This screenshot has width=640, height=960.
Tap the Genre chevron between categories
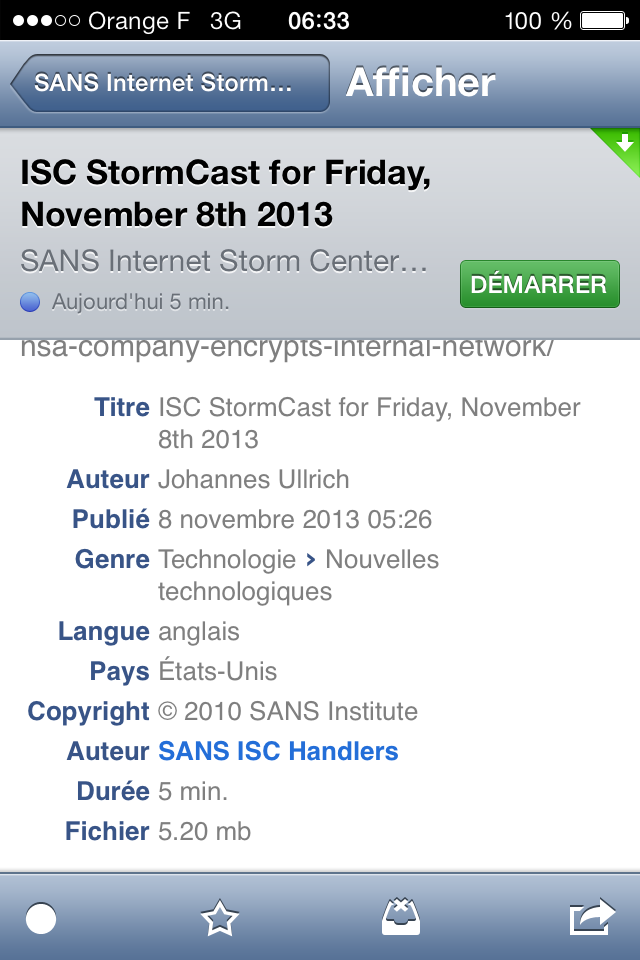[x=311, y=560]
